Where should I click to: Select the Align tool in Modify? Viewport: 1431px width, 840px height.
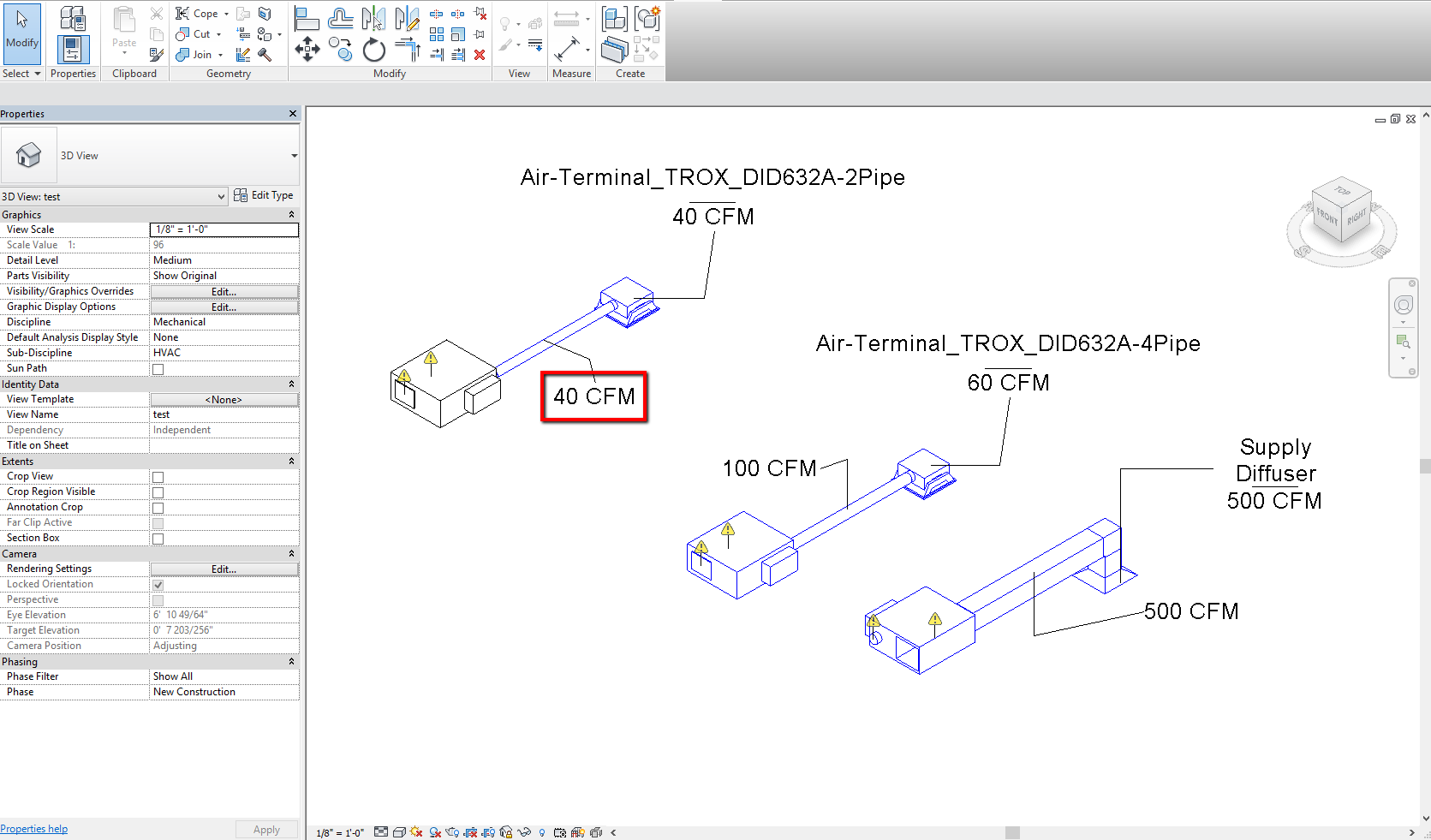pyautogui.click(x=307, y=17)
